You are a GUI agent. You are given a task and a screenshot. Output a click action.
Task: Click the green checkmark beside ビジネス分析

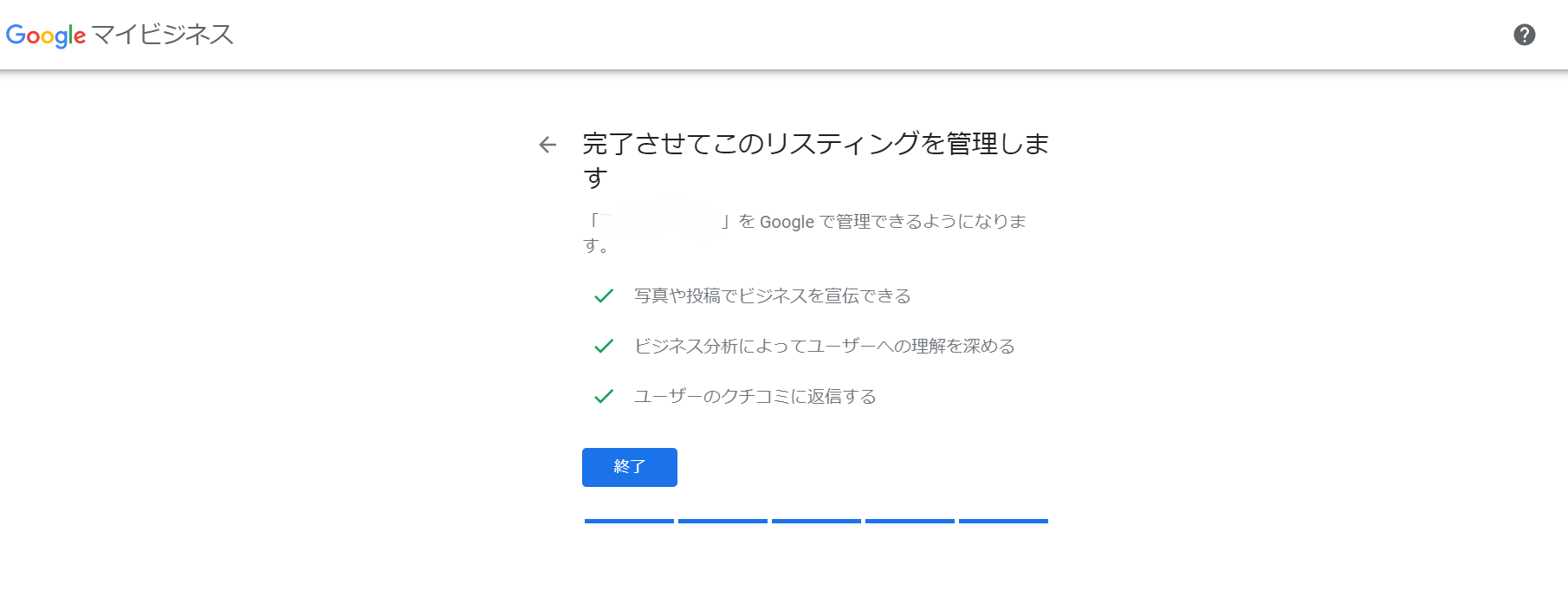click(x=604, y=347)
